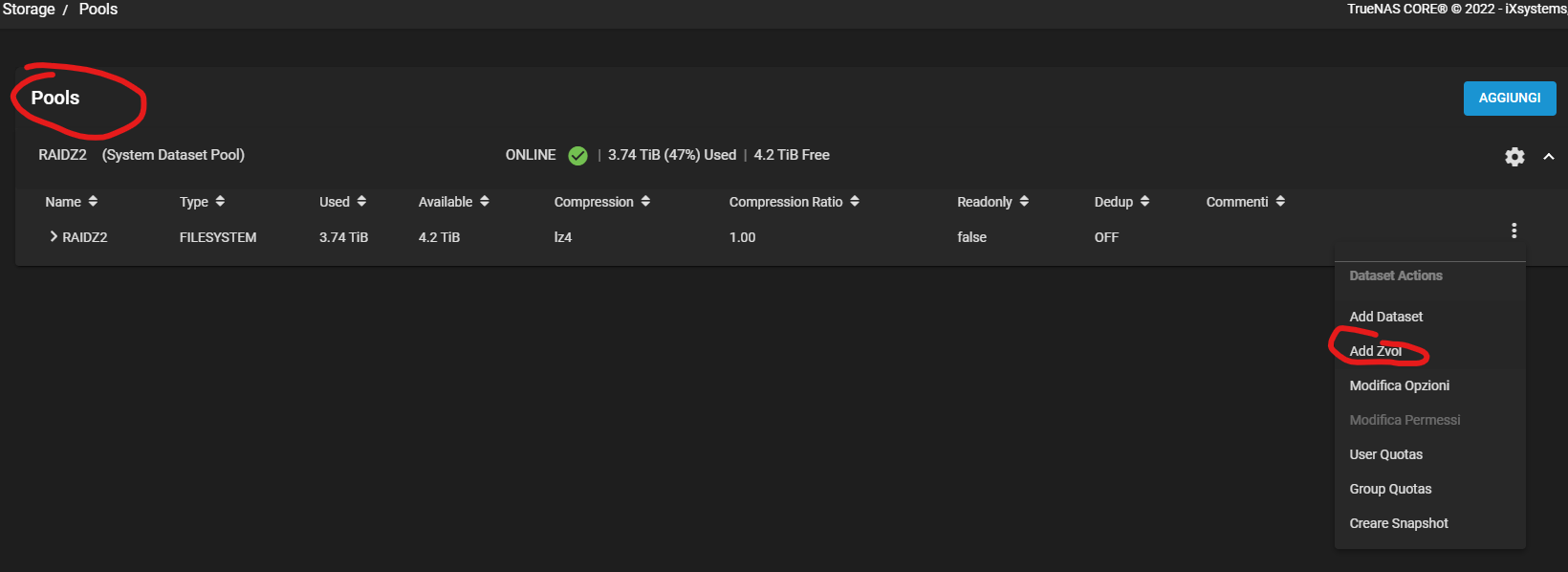Click the AGGIUNGI button
Viewport: 1568px width, 572px height.
1510,99
